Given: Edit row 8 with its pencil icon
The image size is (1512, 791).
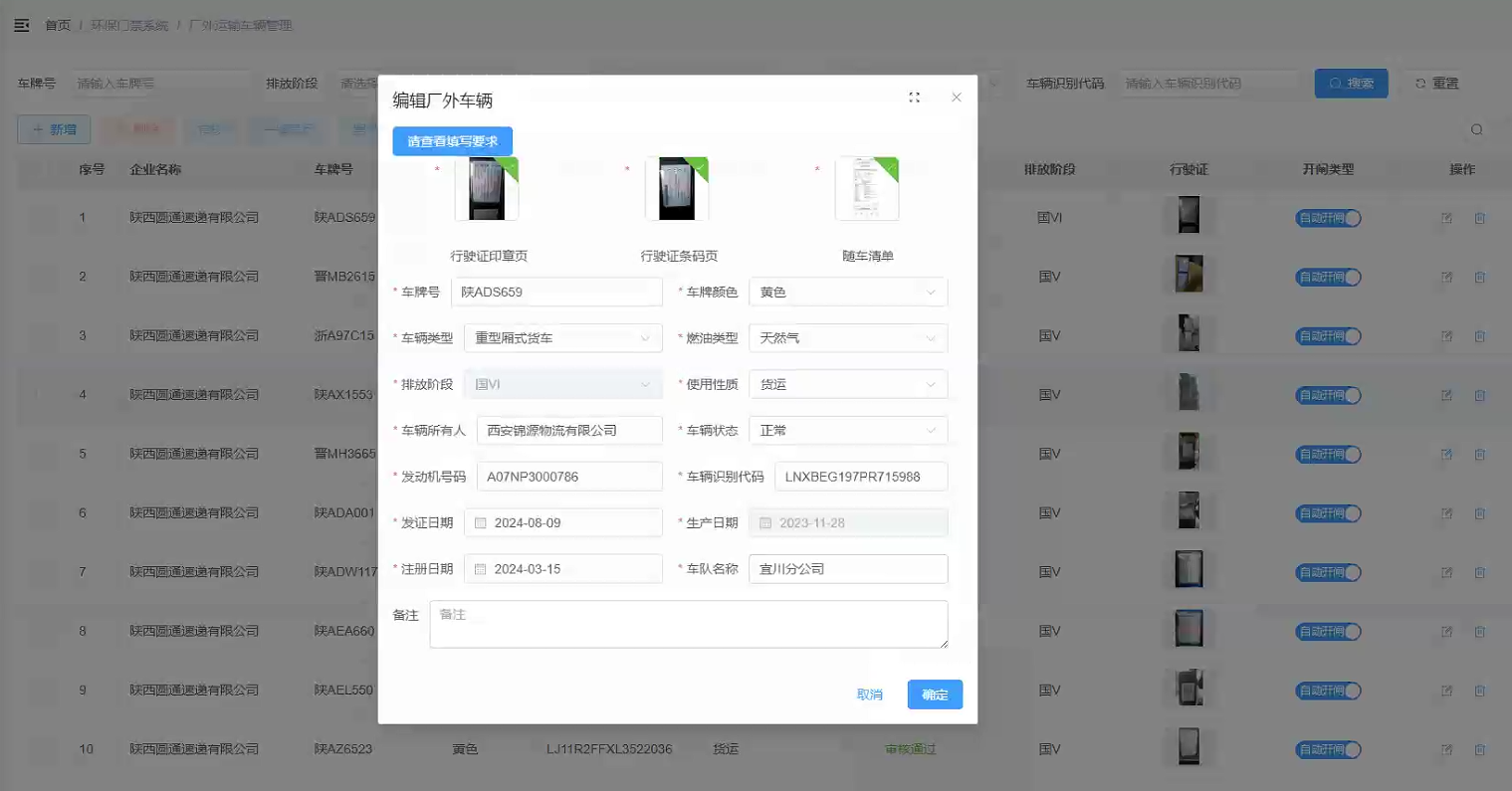Looking at the screenshot, I should coord(1447,631).
